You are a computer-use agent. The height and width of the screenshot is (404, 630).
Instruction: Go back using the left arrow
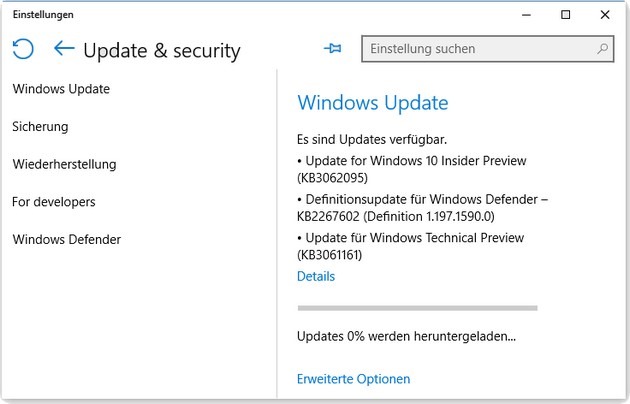click(64, 48)
